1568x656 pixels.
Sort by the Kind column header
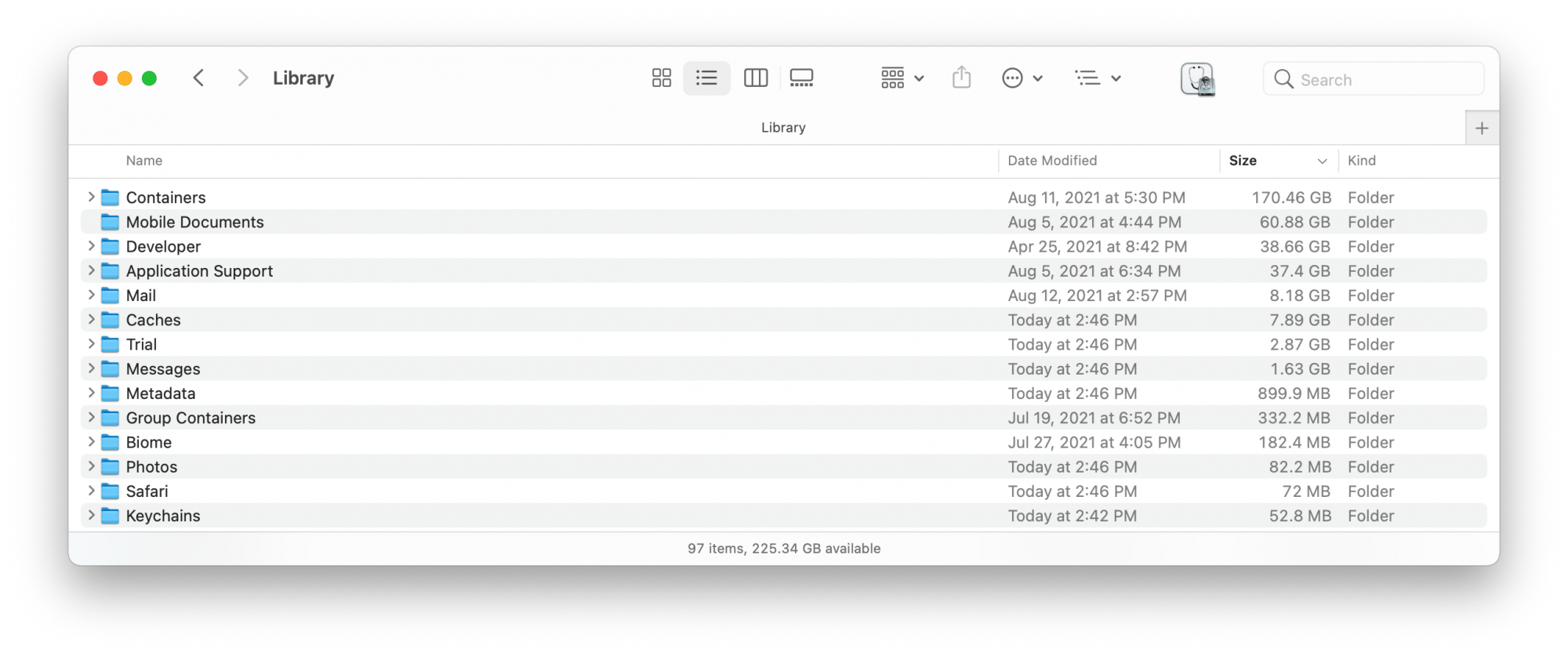[1362, 161]
